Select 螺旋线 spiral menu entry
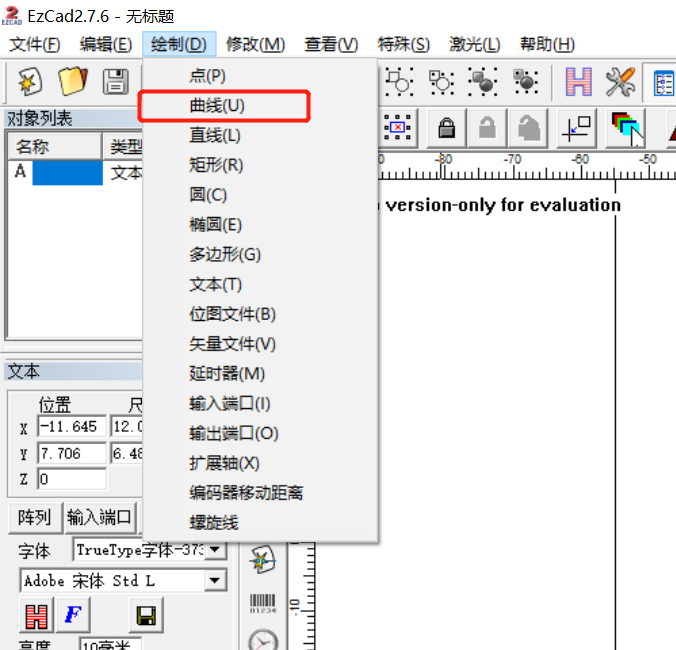Image resolution: width=676 pixels, height=650 pixels. pyautogui.click(x=260, y=523)
